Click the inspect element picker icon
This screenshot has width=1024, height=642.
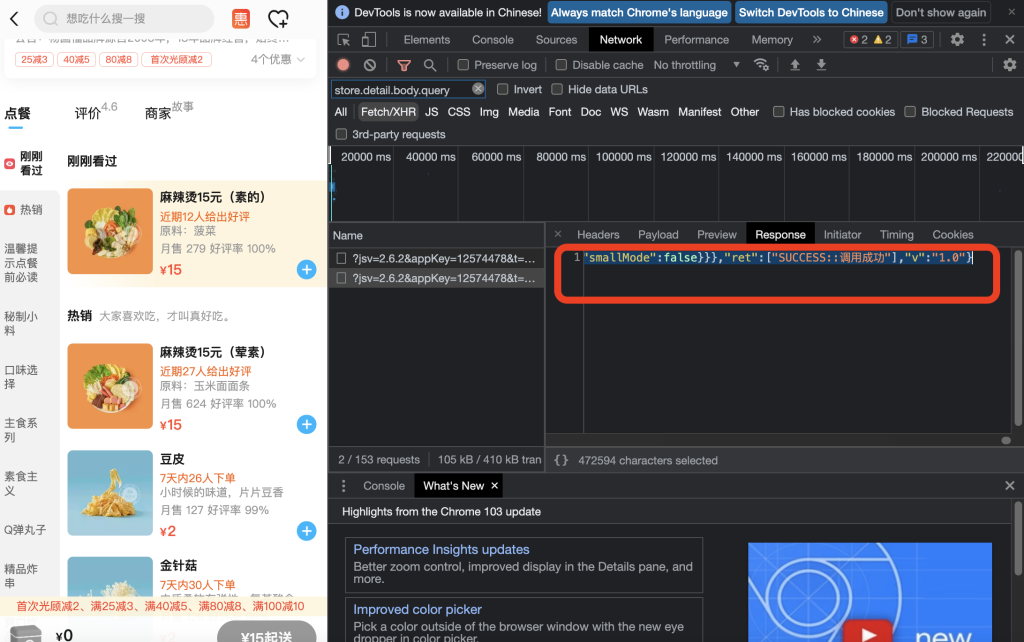pyautogui.click(x=344, y=40)
